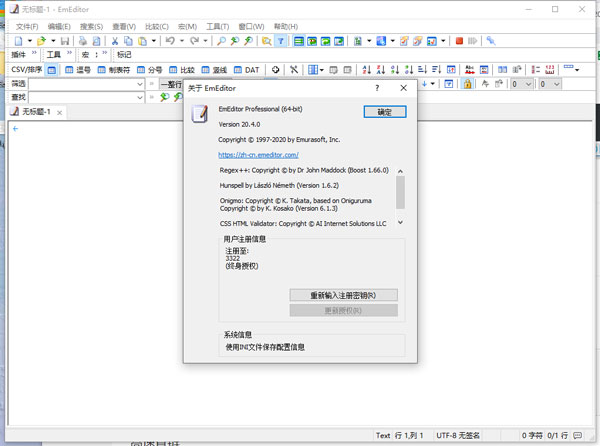This screenshot has width=600, height=446.
Task: Open the New file dropdown arrow
Action: 29,41
